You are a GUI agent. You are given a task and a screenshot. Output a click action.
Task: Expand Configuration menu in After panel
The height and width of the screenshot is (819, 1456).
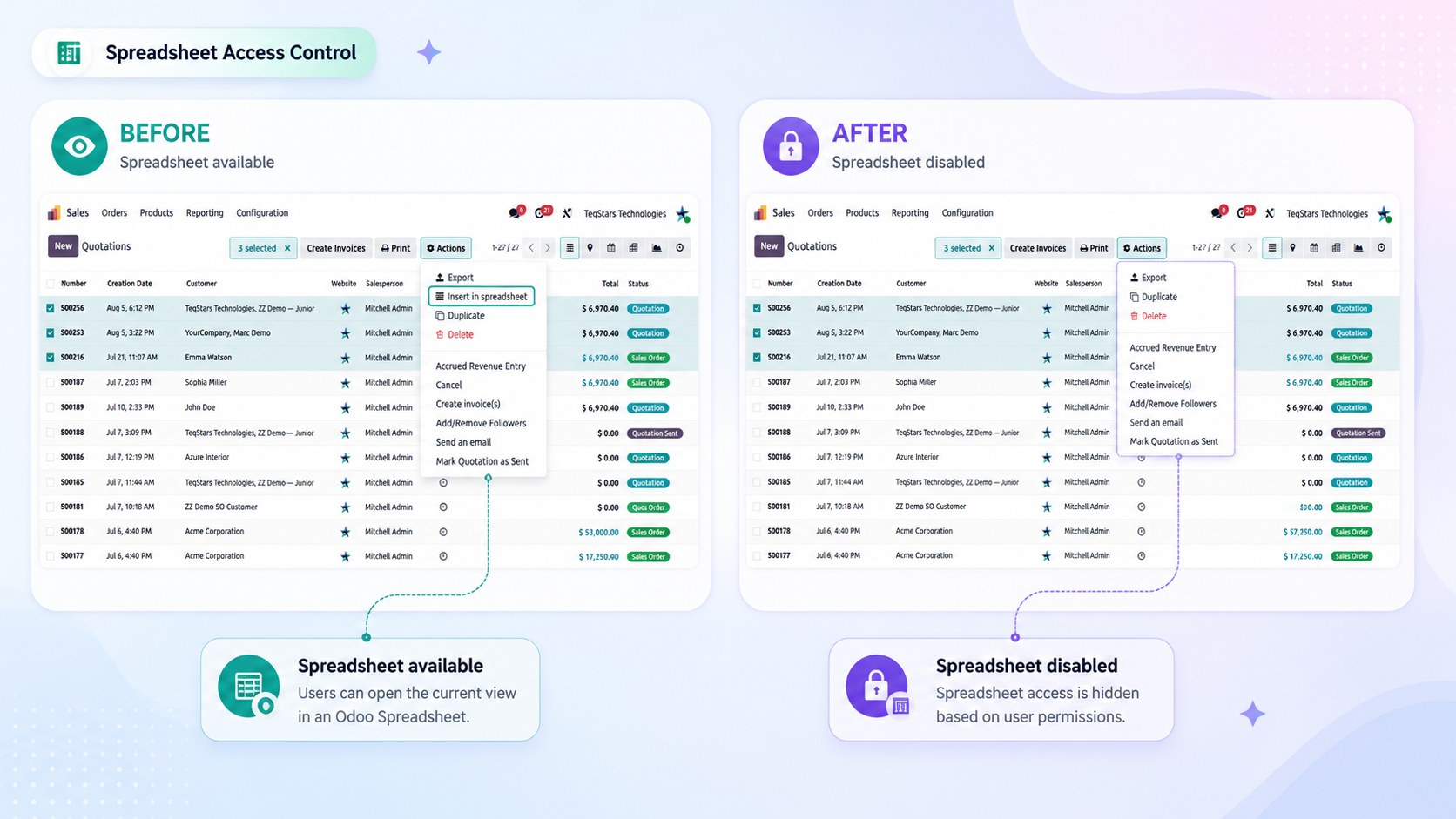tap(967, 213)
